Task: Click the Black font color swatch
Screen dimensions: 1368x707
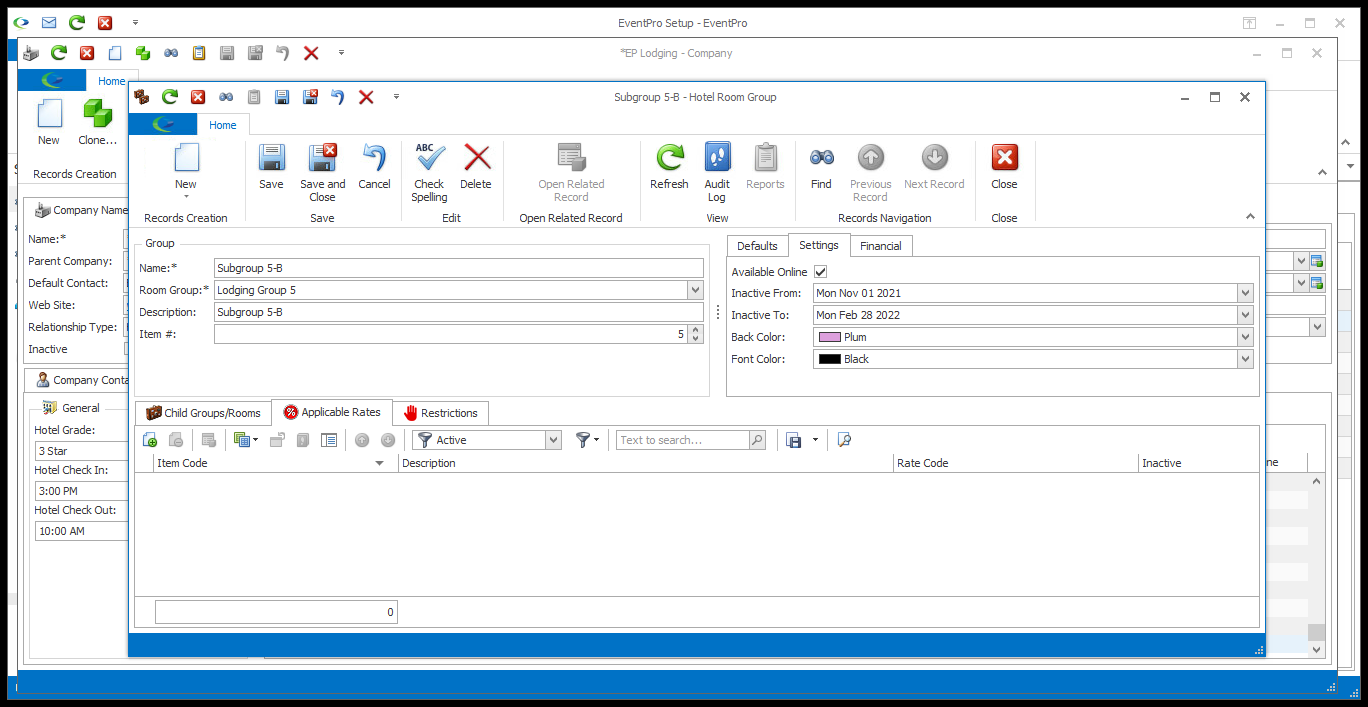Action: tap(829, 359)
